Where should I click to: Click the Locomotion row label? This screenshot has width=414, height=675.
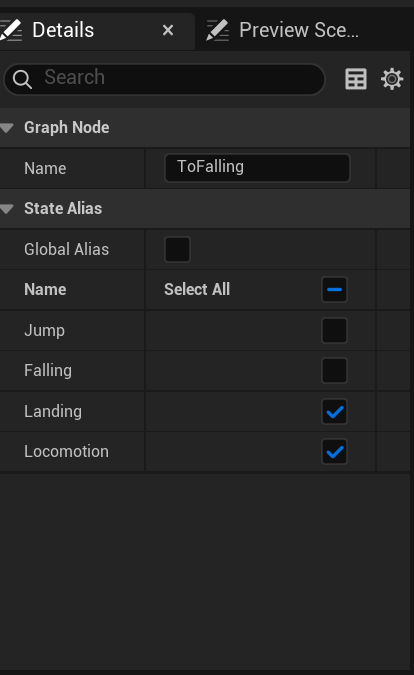click(x=66, y=452)
